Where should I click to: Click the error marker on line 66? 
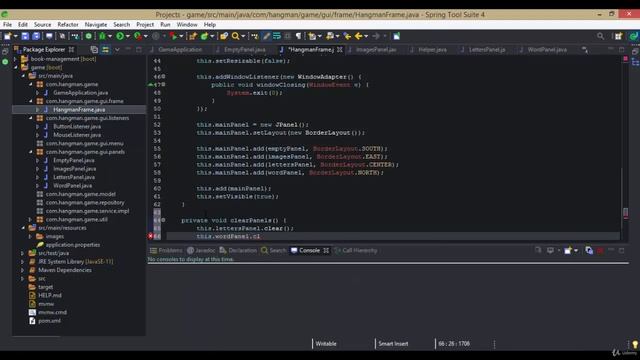click(x=151, y=236)
